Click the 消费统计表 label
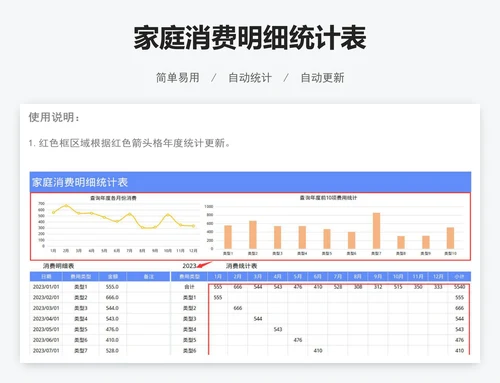Viewport: 500px width, 383px height. pyautogui.click(x=241, y=266)
